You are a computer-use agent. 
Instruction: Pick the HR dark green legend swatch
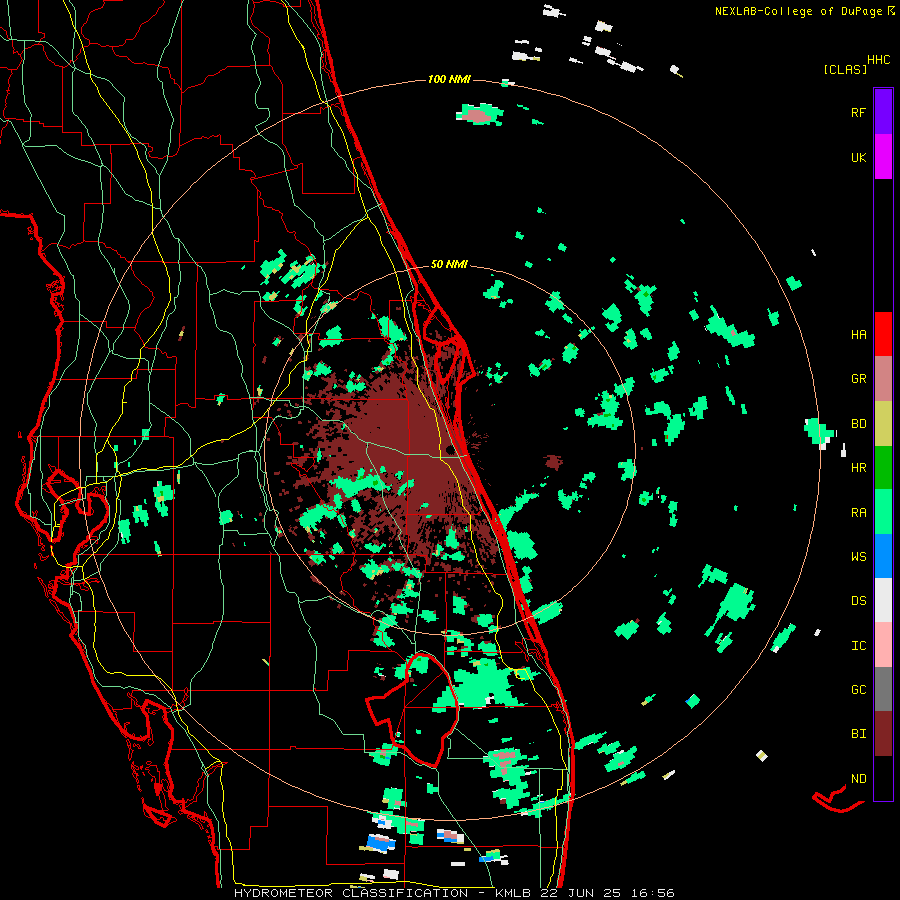coord(883,468)
